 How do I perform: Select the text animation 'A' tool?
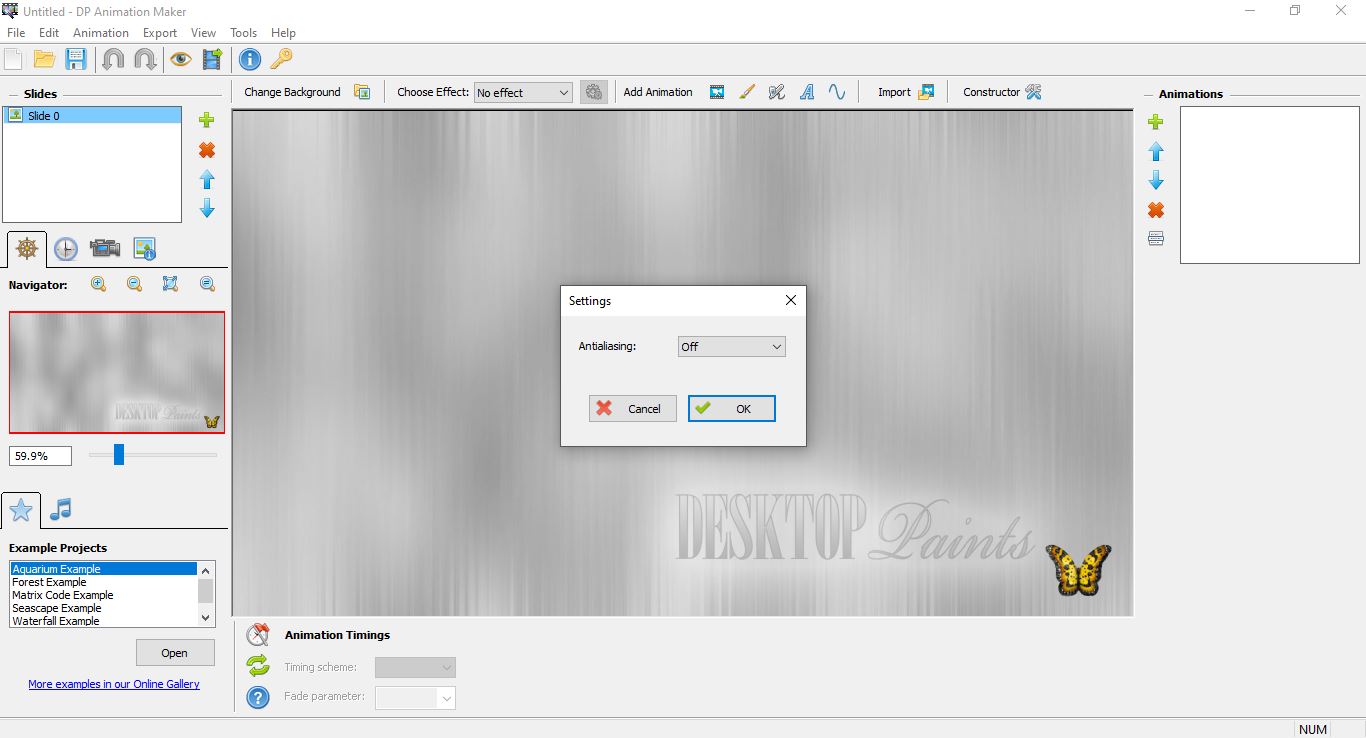(807, 92)
